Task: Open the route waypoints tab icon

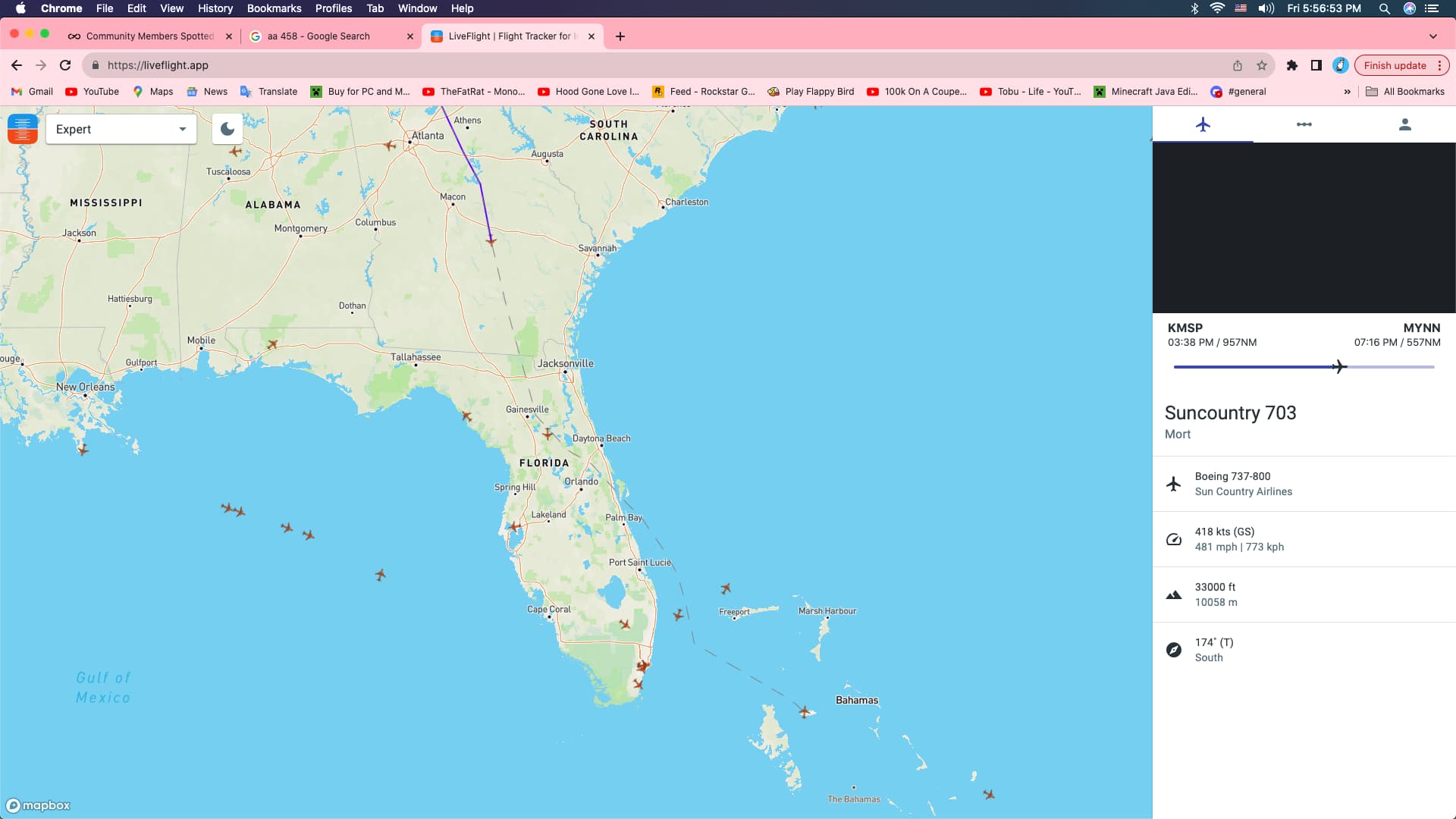Action: point(1304,124)
